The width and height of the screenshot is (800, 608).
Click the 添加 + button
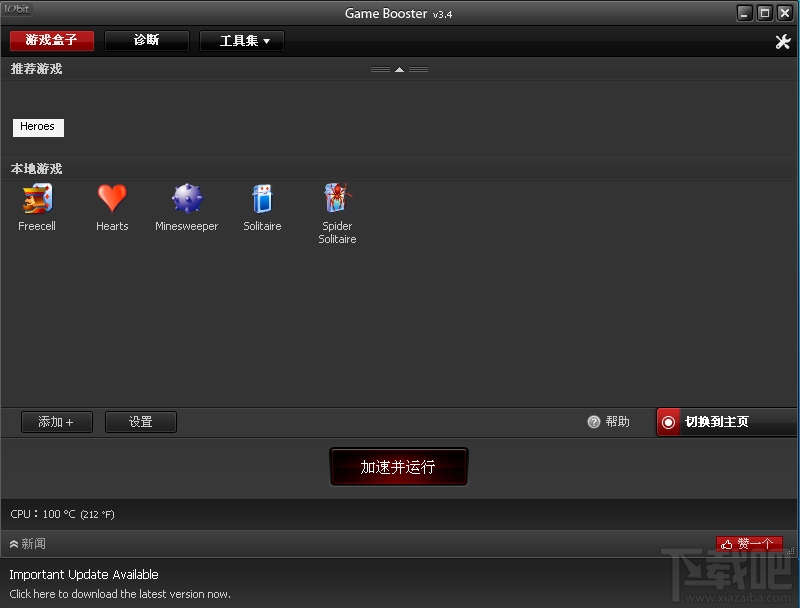click(x=57, y=422)
